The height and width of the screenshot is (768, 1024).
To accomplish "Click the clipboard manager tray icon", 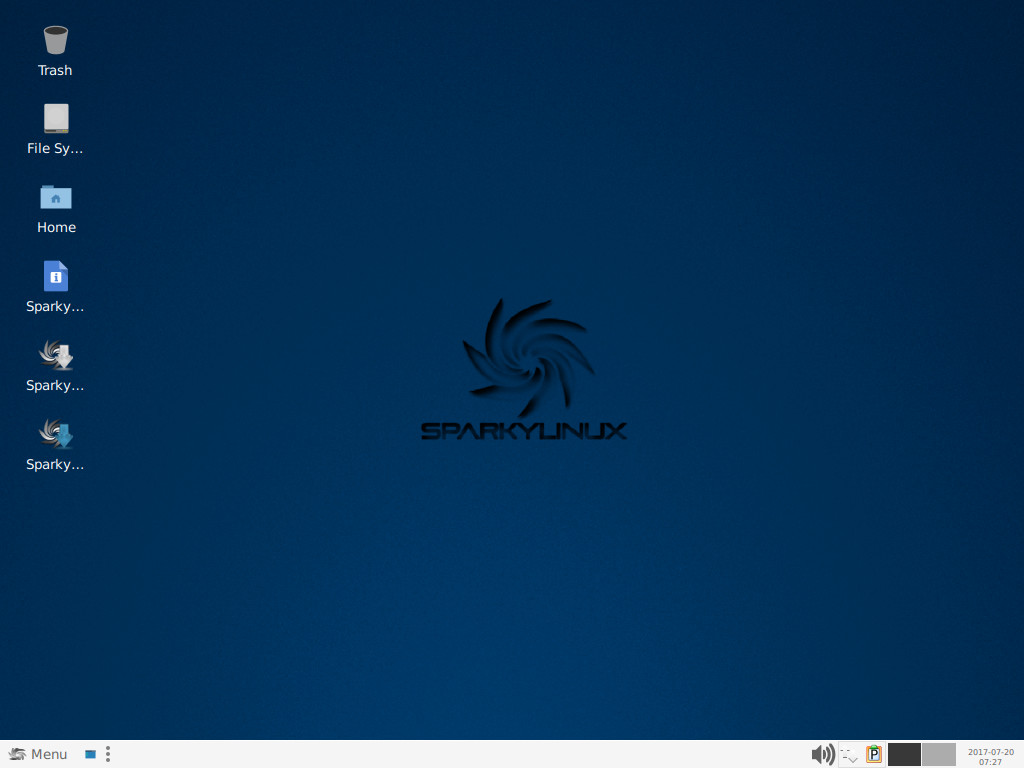I will 874,754.
